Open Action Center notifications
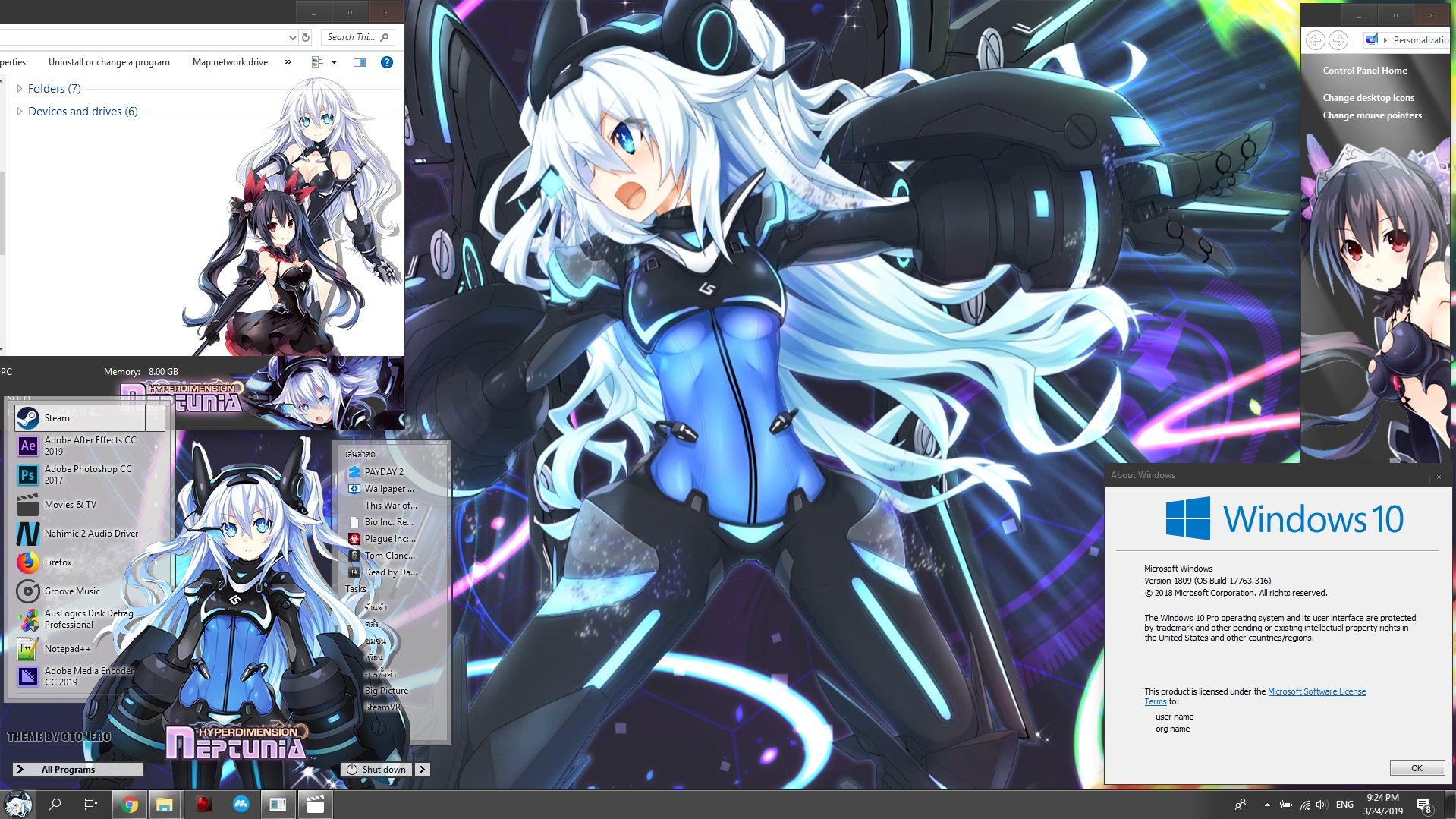 pos(1424,805)
